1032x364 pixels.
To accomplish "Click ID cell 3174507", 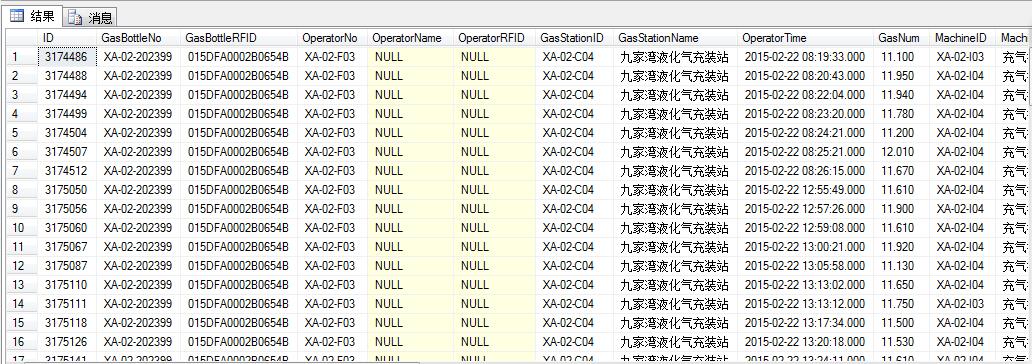I will (x=68, y=152).
